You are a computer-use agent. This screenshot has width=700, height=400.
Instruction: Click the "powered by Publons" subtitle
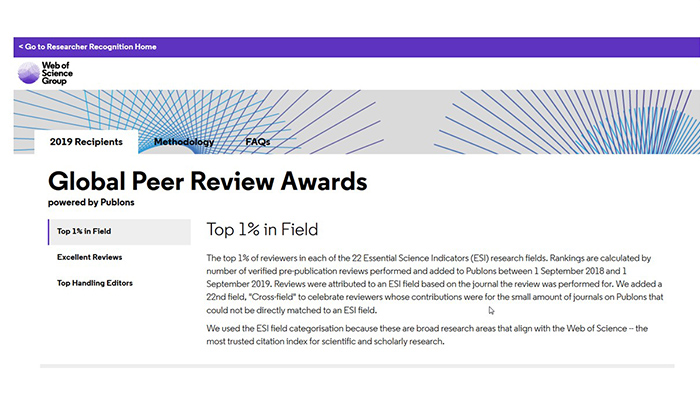pos(91,202)
